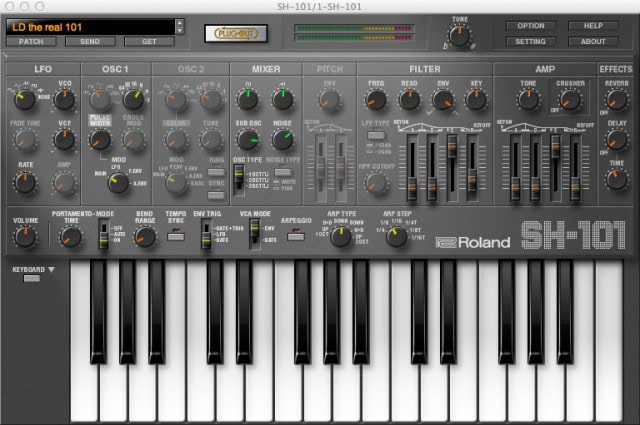Click the OSC 2 Tune knob
This screenshot has width=640, height=425.
211,140
